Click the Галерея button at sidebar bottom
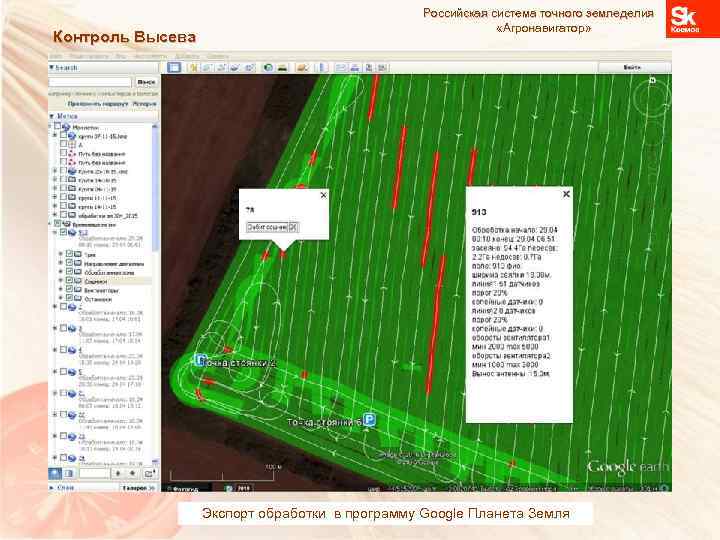720x540 pixels. 138,487
